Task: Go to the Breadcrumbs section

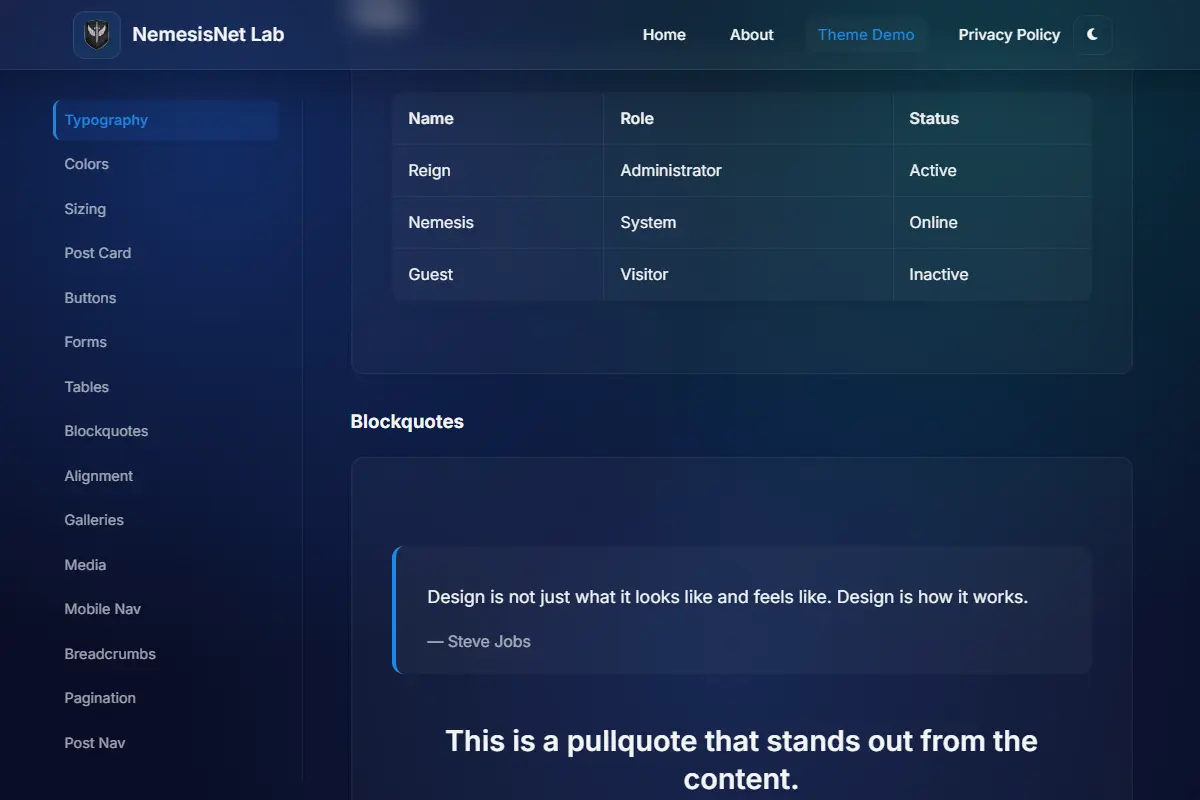Action: (x=166, y=654)
